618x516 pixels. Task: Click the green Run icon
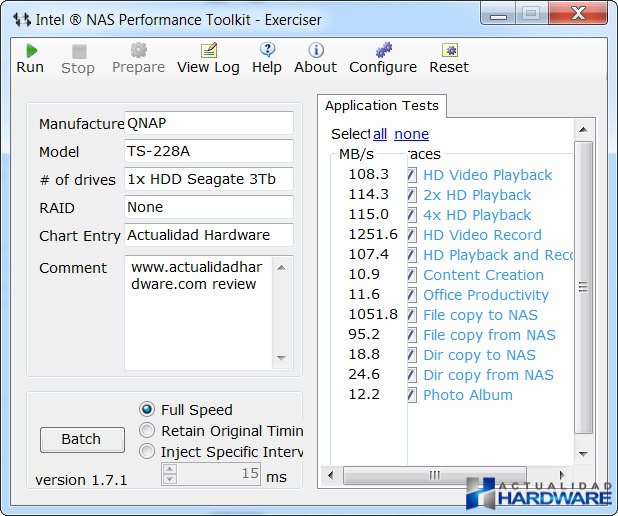click(31, 50)
